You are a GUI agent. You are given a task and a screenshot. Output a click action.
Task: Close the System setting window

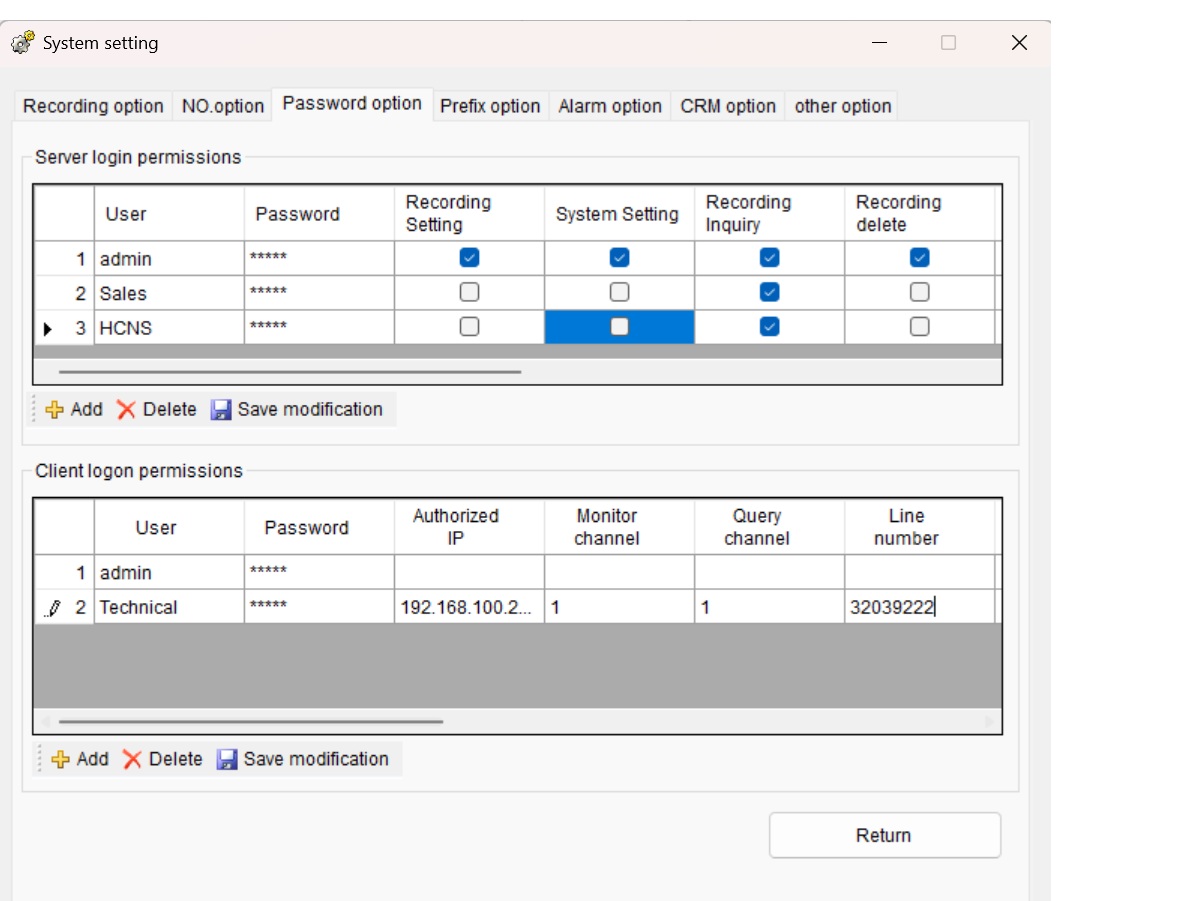[1020, 43]
